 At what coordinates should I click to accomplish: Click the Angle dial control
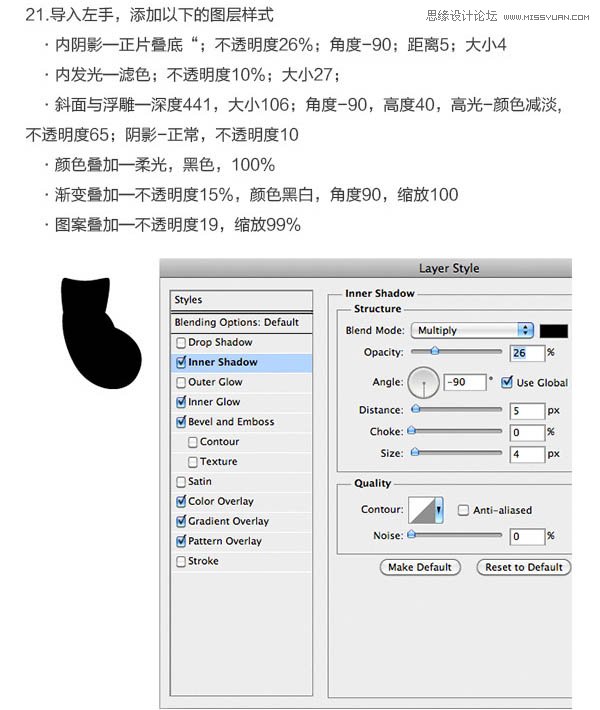(x=423, y=383)
